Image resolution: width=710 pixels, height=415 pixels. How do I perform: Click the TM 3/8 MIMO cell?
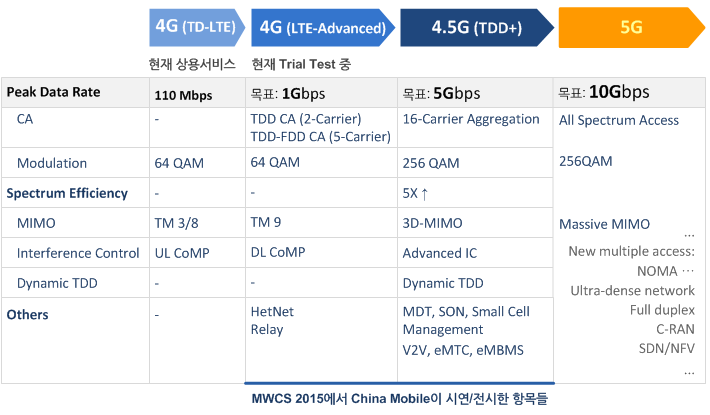tap(197, 223)
